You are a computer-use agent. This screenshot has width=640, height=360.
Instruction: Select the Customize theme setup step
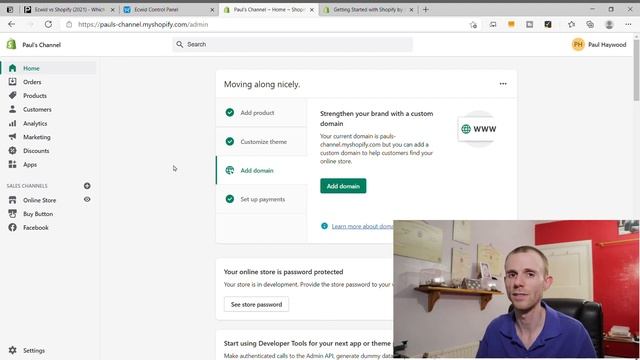[261, 142]
